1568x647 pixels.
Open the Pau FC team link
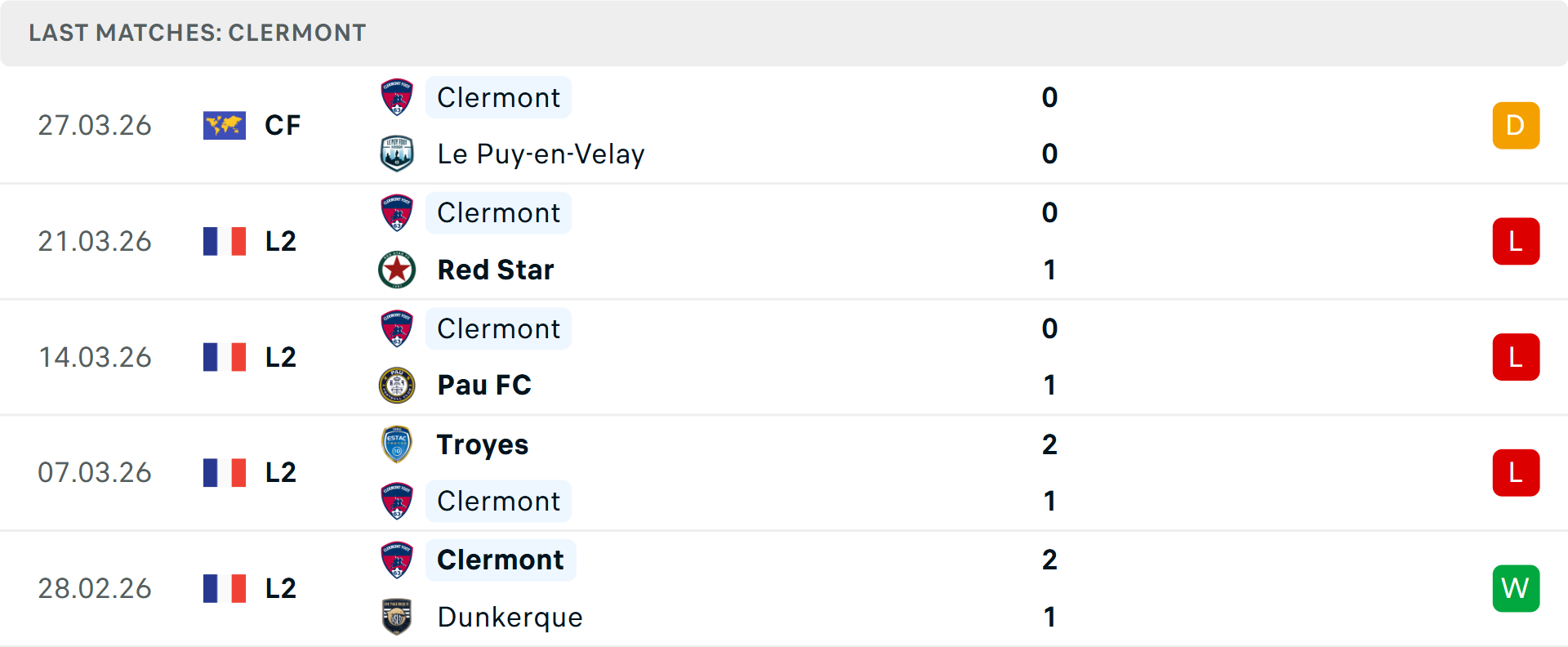(x=484, y=385)
